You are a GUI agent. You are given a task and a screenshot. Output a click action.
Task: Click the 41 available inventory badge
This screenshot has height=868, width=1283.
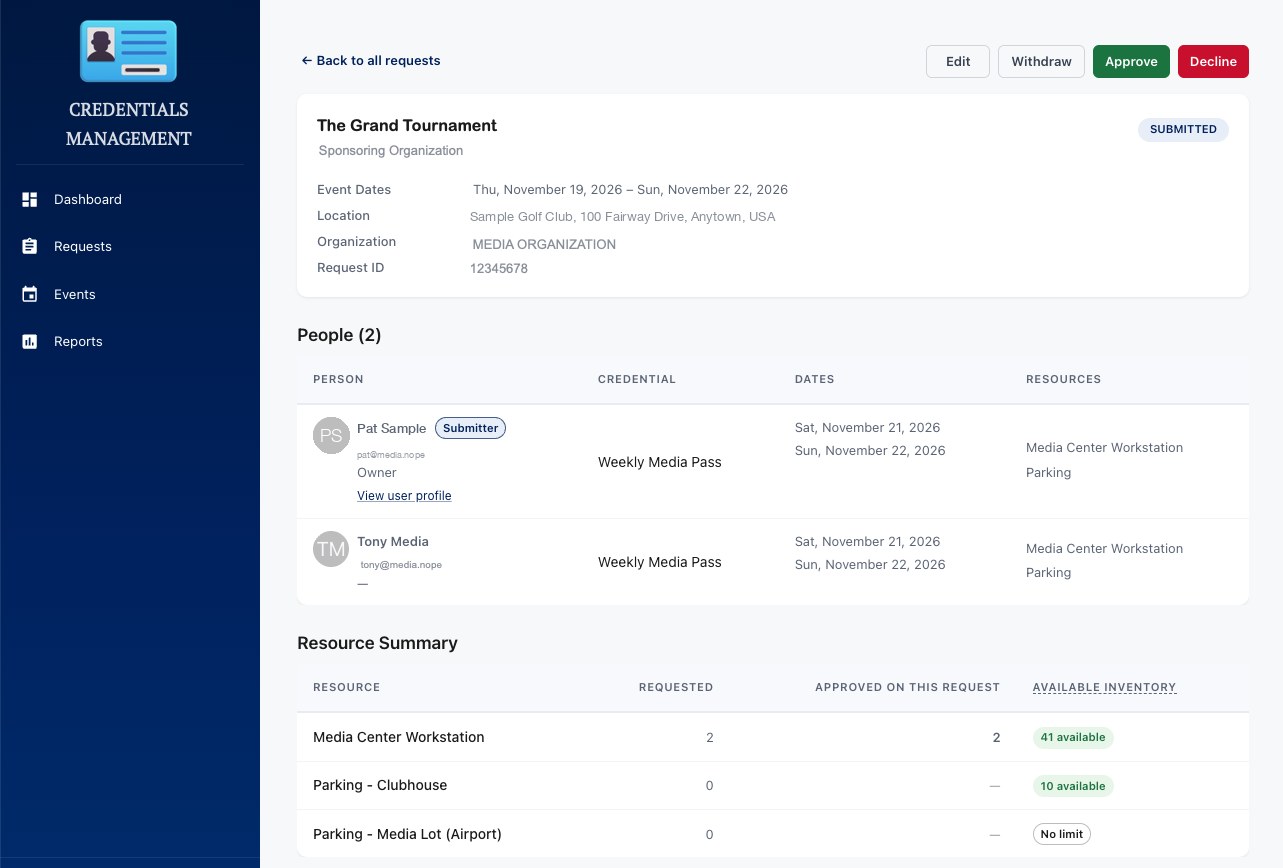point(1073,738)
